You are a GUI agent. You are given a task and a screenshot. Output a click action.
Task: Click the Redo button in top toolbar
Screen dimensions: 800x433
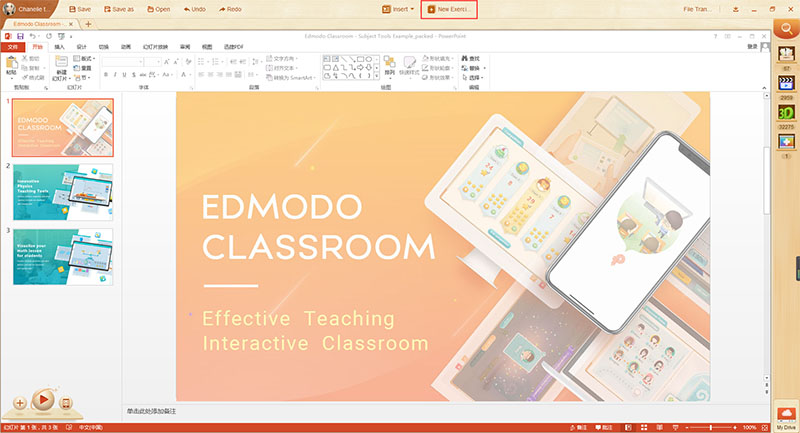click(x=230, y=9)
